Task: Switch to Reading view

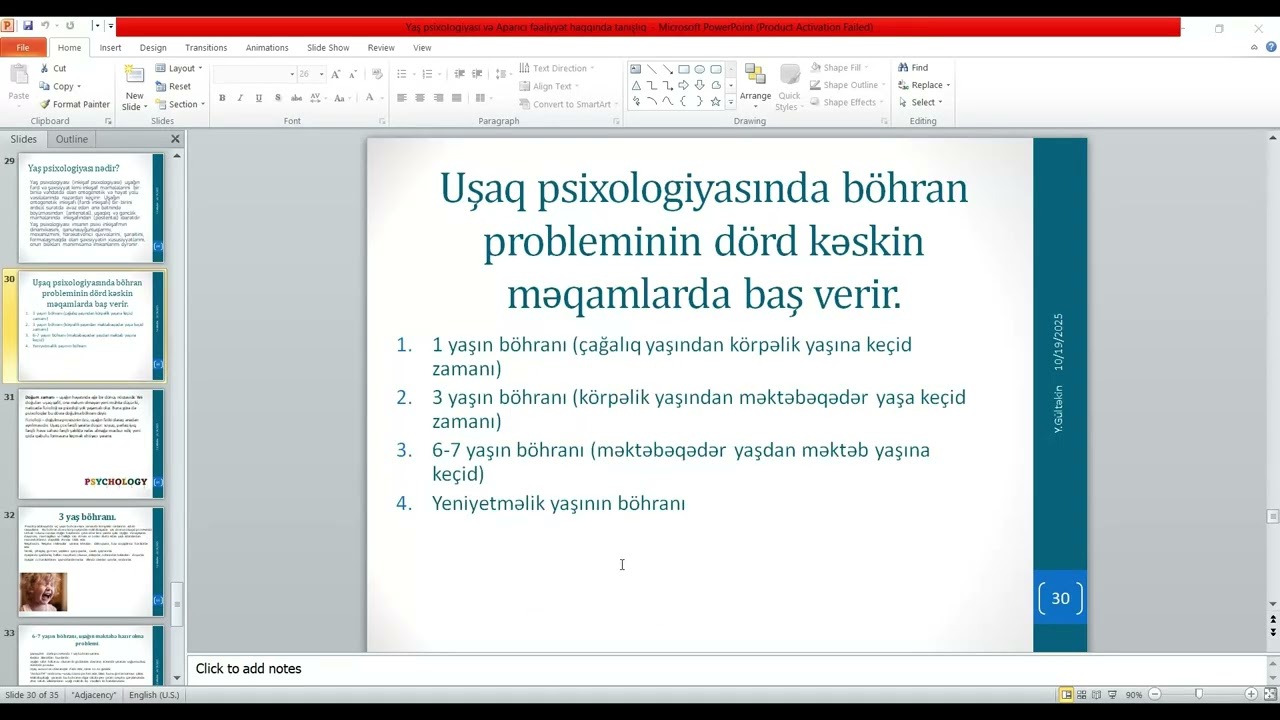Action: click(1097, 694)
